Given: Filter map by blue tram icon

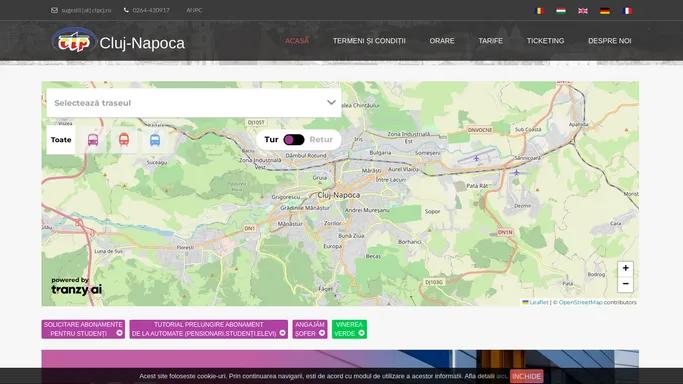Looking at the screenshot, I should point(155,140).
